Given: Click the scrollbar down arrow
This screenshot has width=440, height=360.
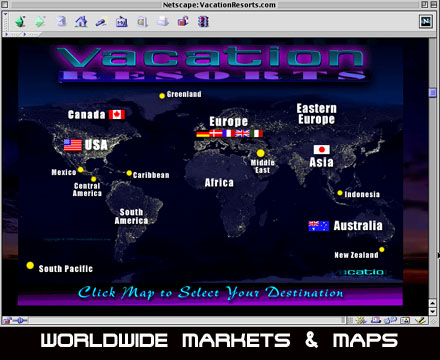Looking at the screenshot, I should click(433, 312).
